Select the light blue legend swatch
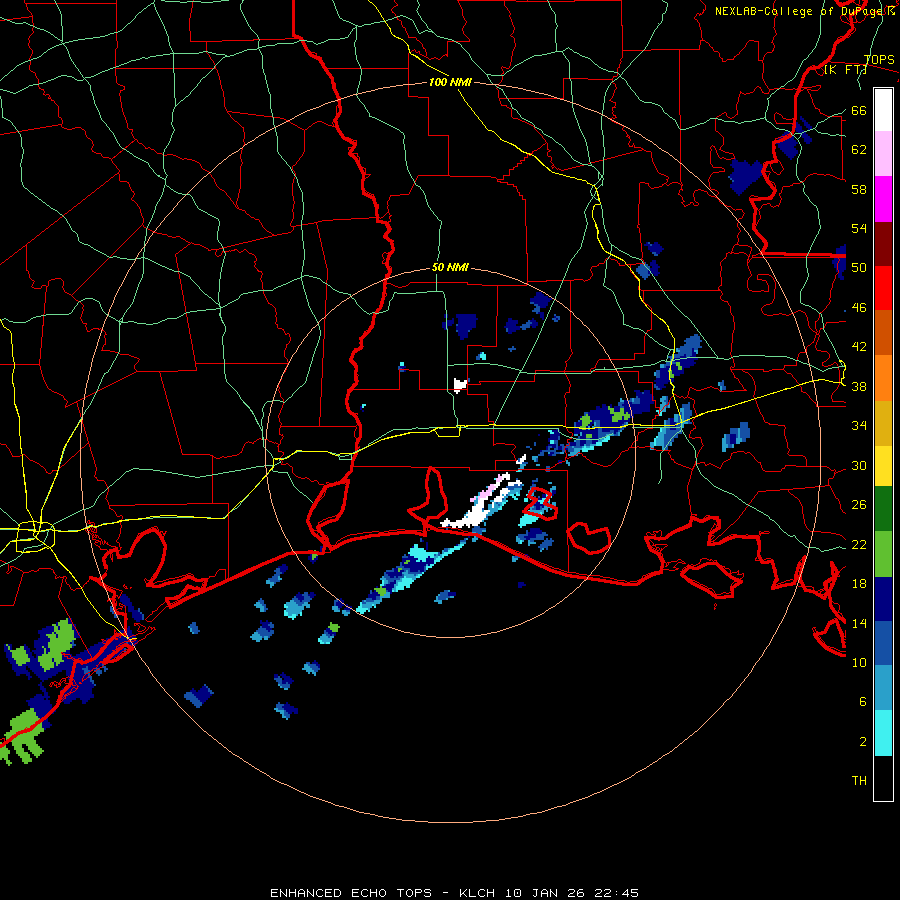This screenshot has width=900, height=900. tap(883, 688)
